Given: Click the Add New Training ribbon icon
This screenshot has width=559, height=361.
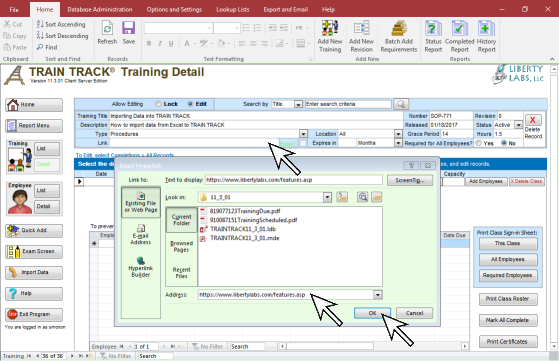Looking at the screenshot, I should pos(330,29).
